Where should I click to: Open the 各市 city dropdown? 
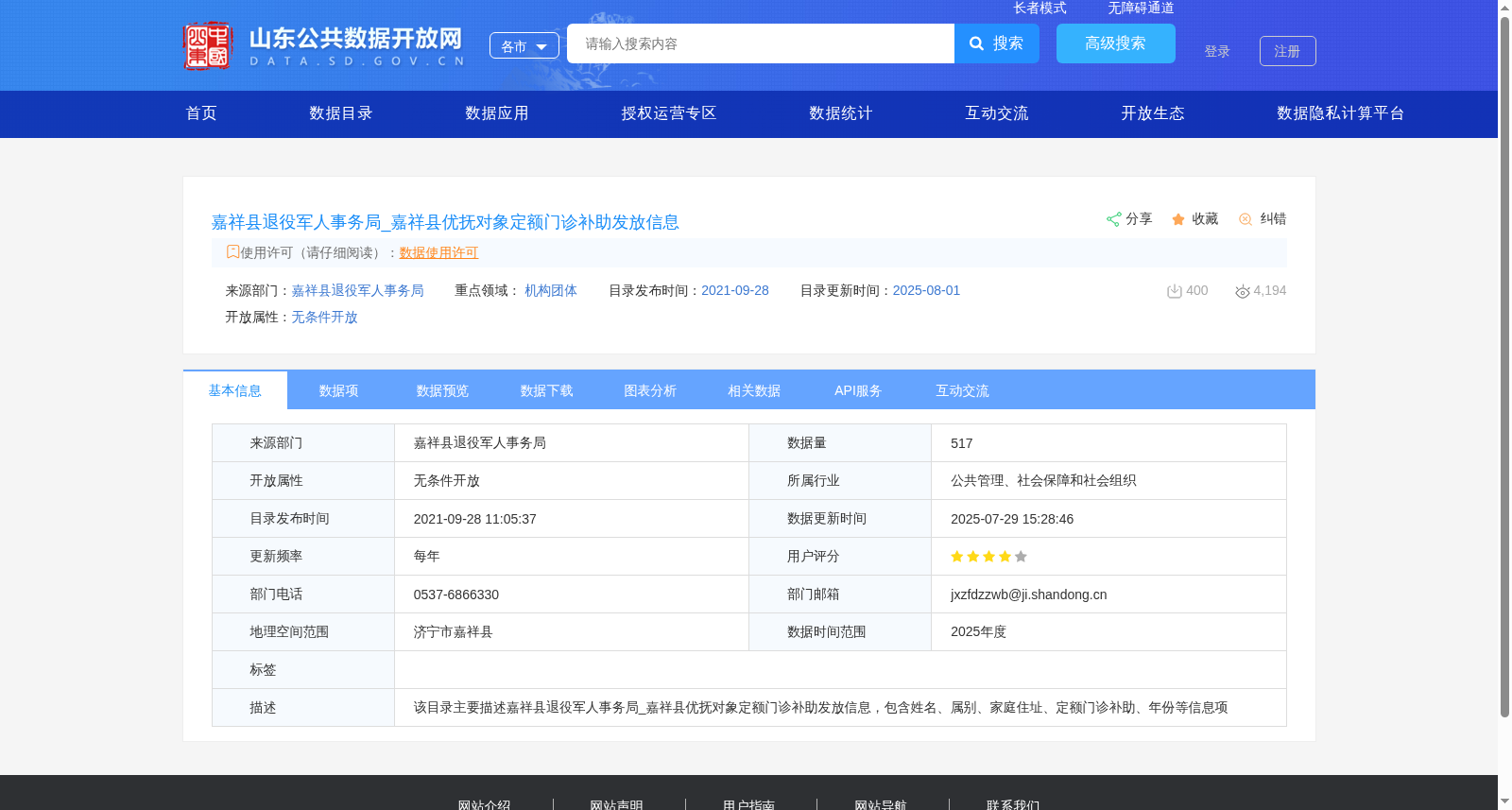click(524, 45)
